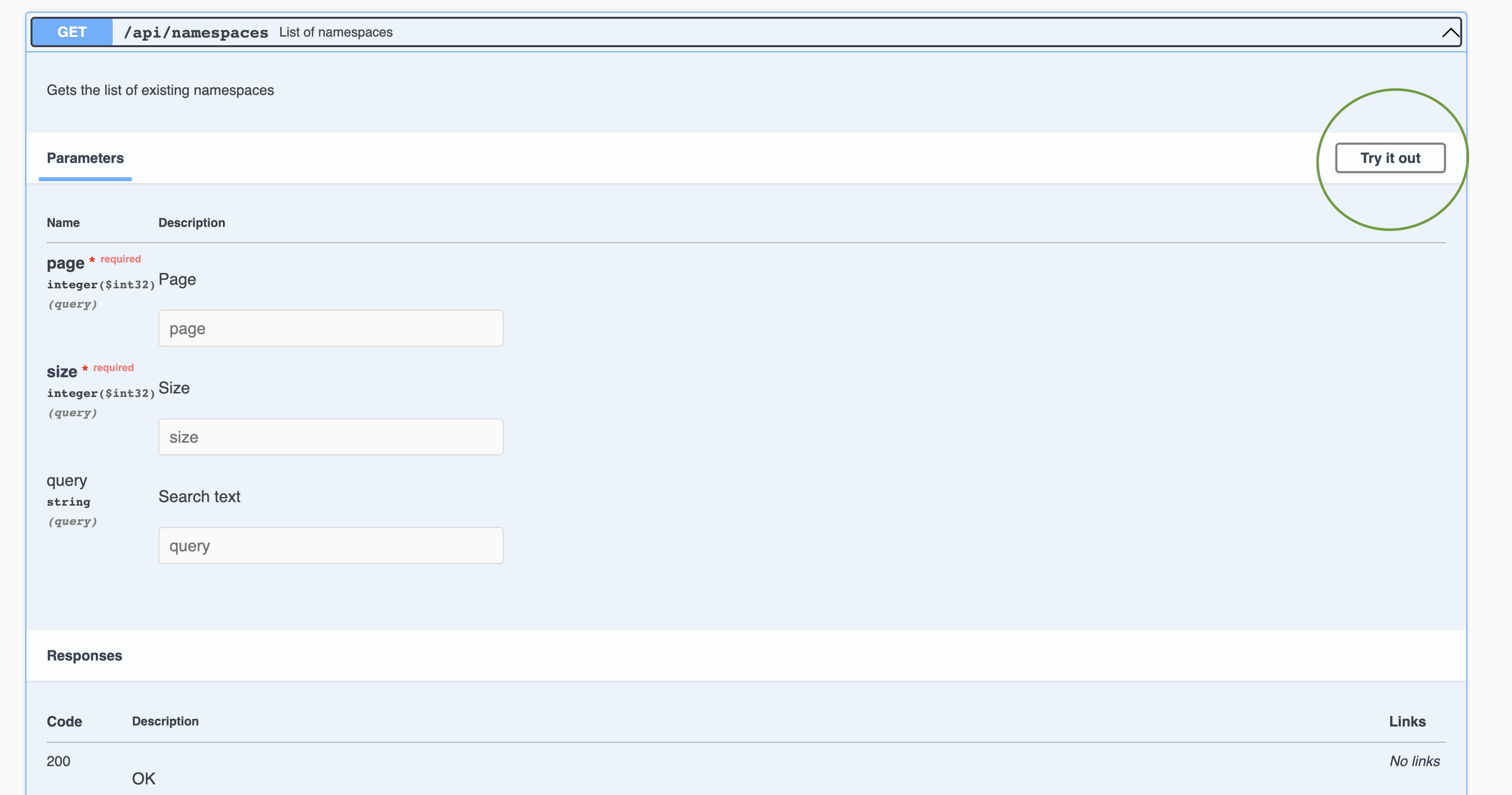This screenshot has height=795, width=1512.
Task: Click the /api/namespaces endpoint path
Action: pos(195,33)
